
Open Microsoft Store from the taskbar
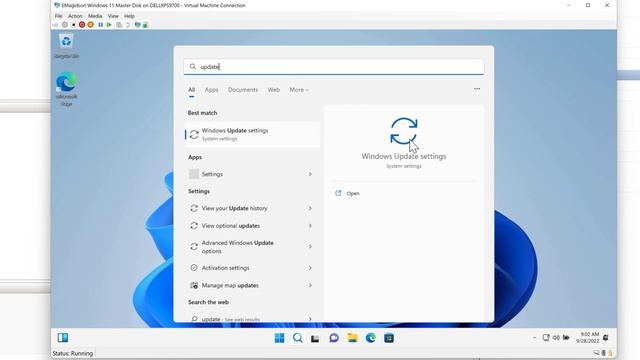[x=389, y=338]
